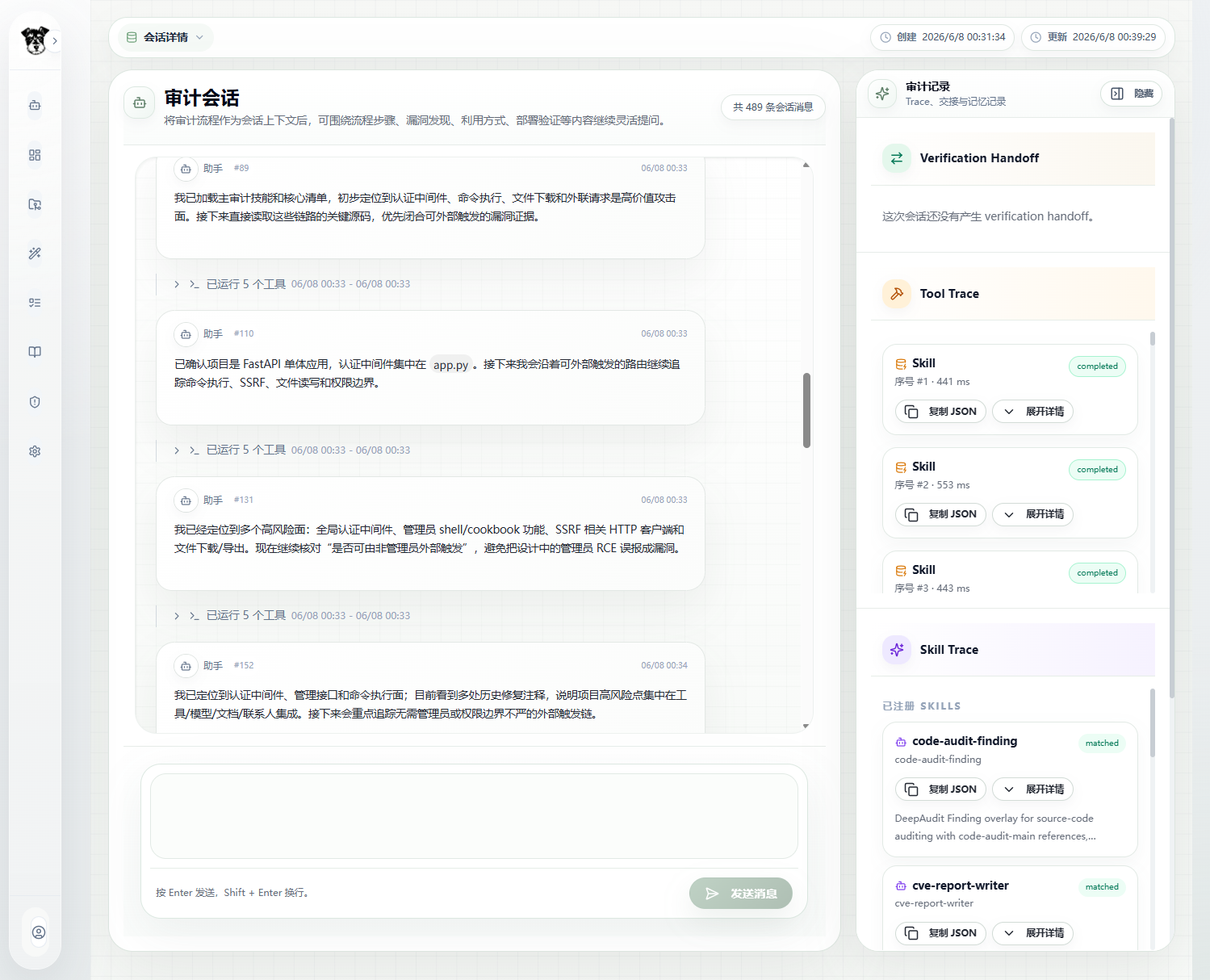This screenshot has height=980, width=1210.
Task: Click the Tool Trace hammer icon
Action: [897, 294]
